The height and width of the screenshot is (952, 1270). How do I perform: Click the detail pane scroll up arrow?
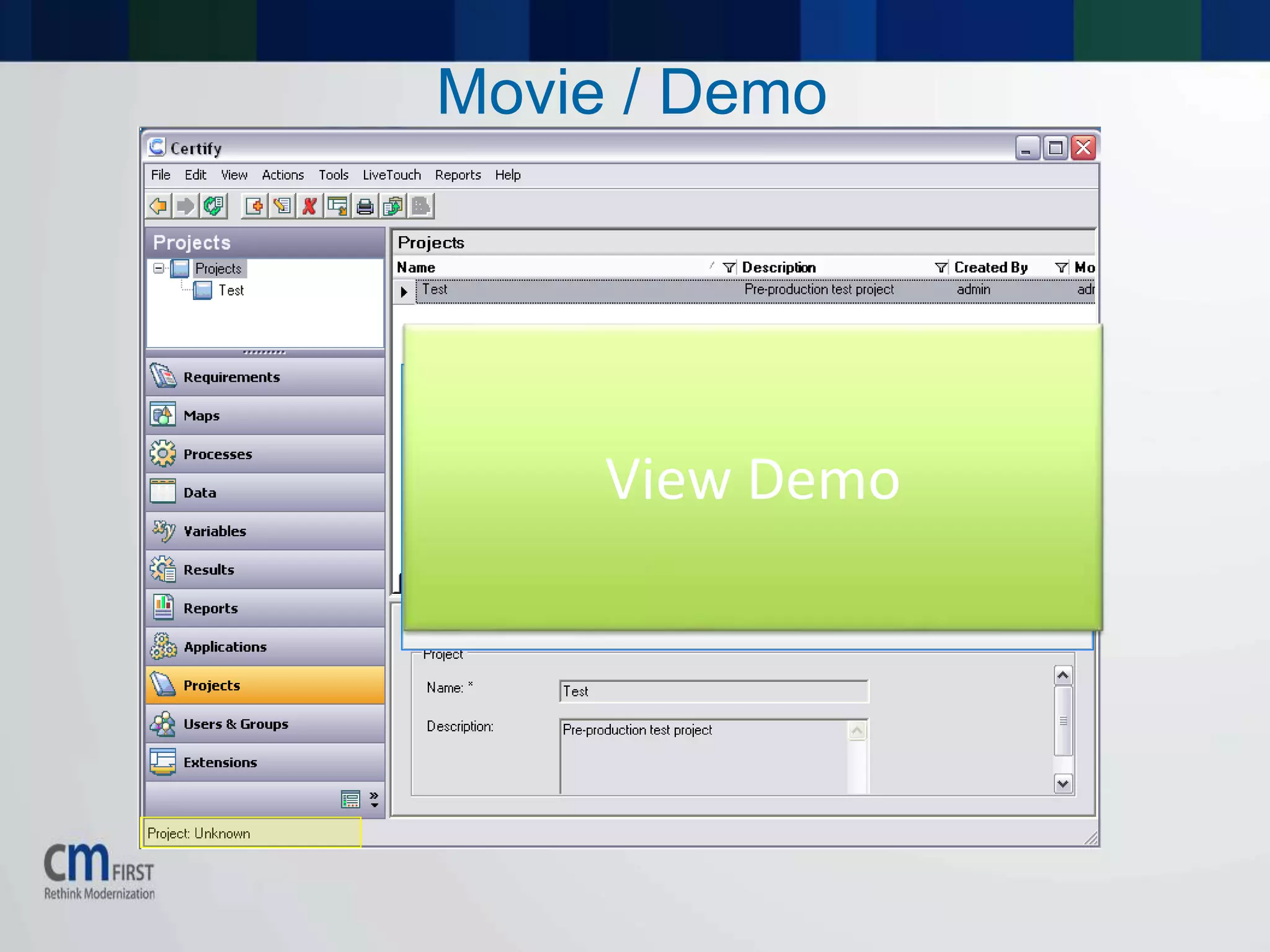pos(1063,675)
